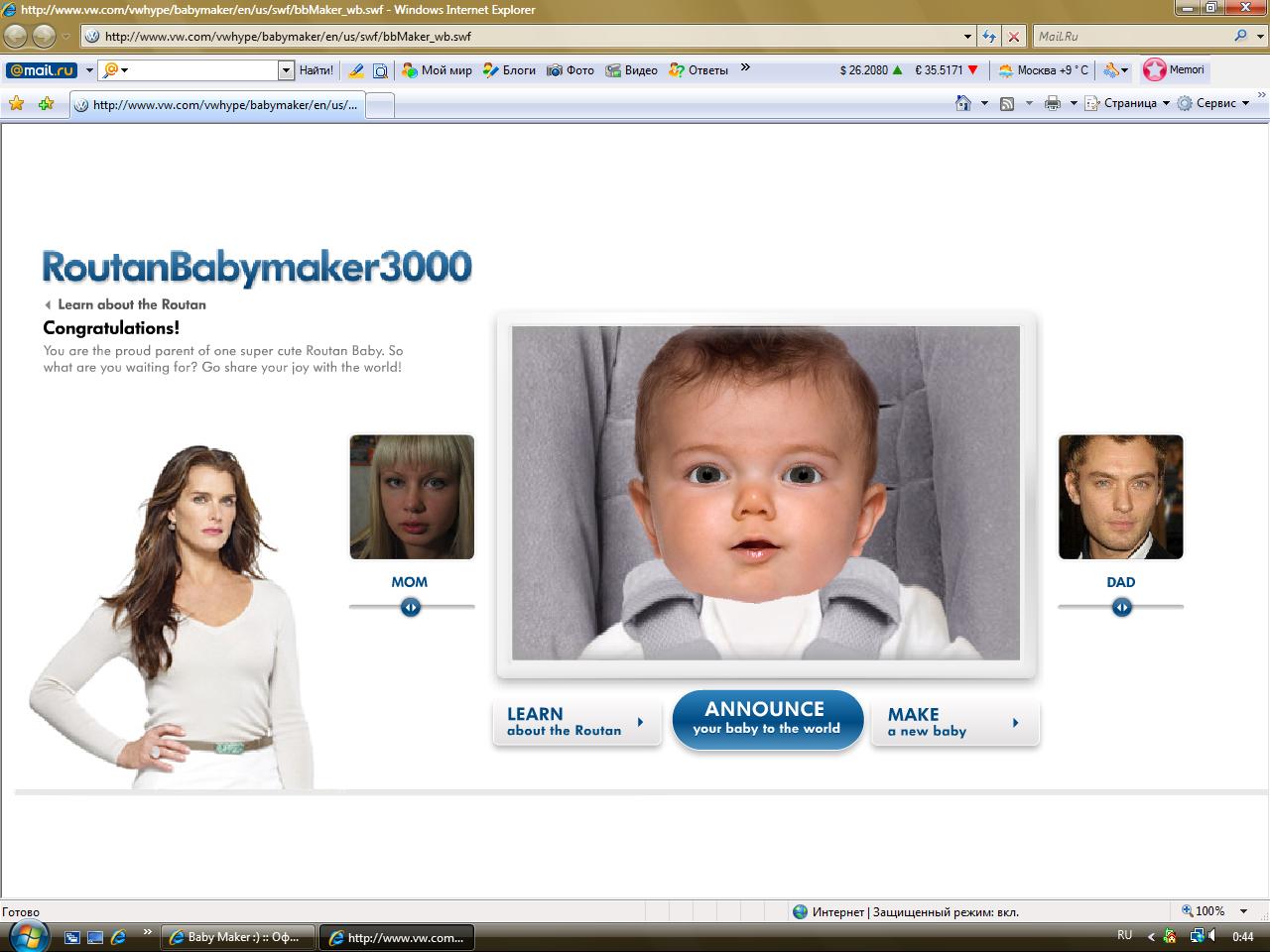Click the Print icon in command bar
Viewport: 1270px width, 952px height.
point(1052,103)
